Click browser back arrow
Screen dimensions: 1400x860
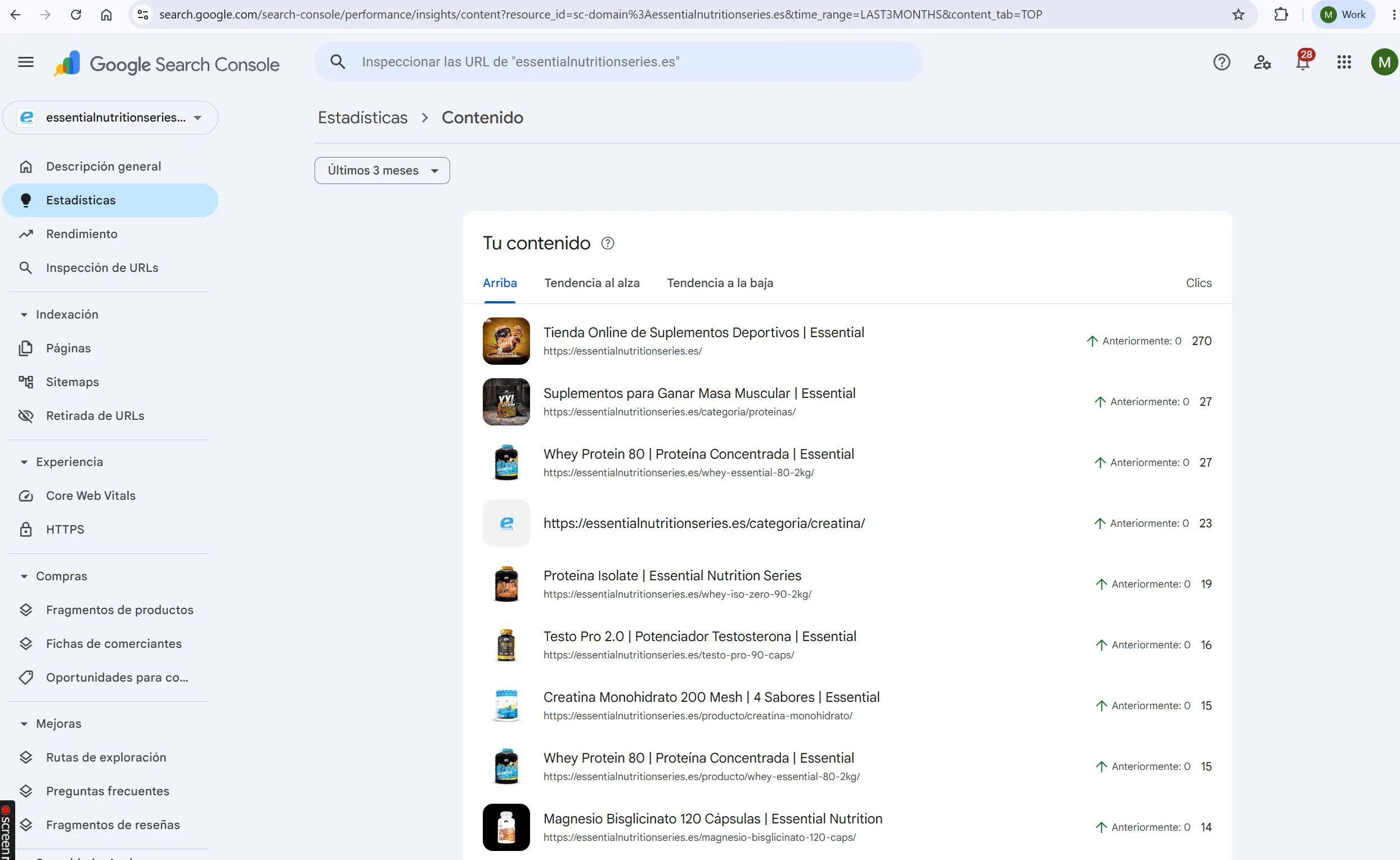pos(15,15)
